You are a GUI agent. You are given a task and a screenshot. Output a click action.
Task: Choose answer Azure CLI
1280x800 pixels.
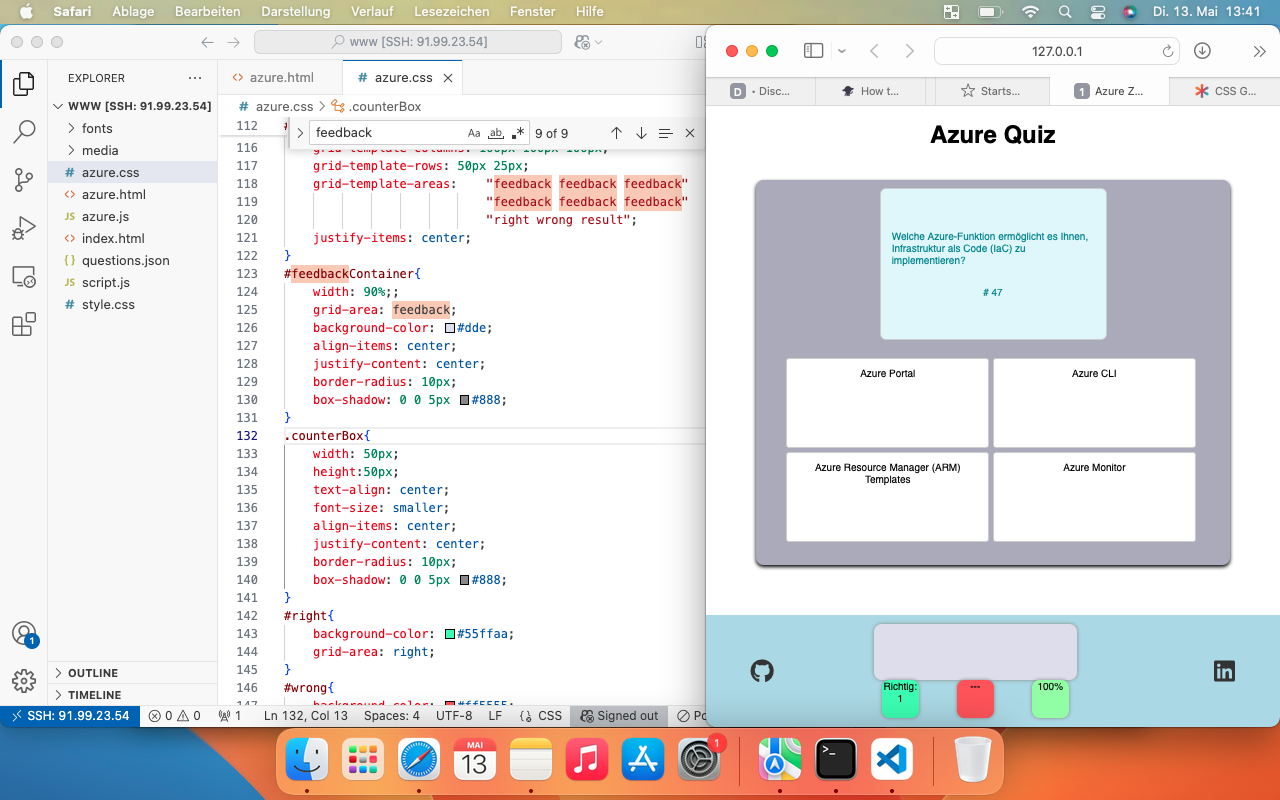tap(1094, 402)
